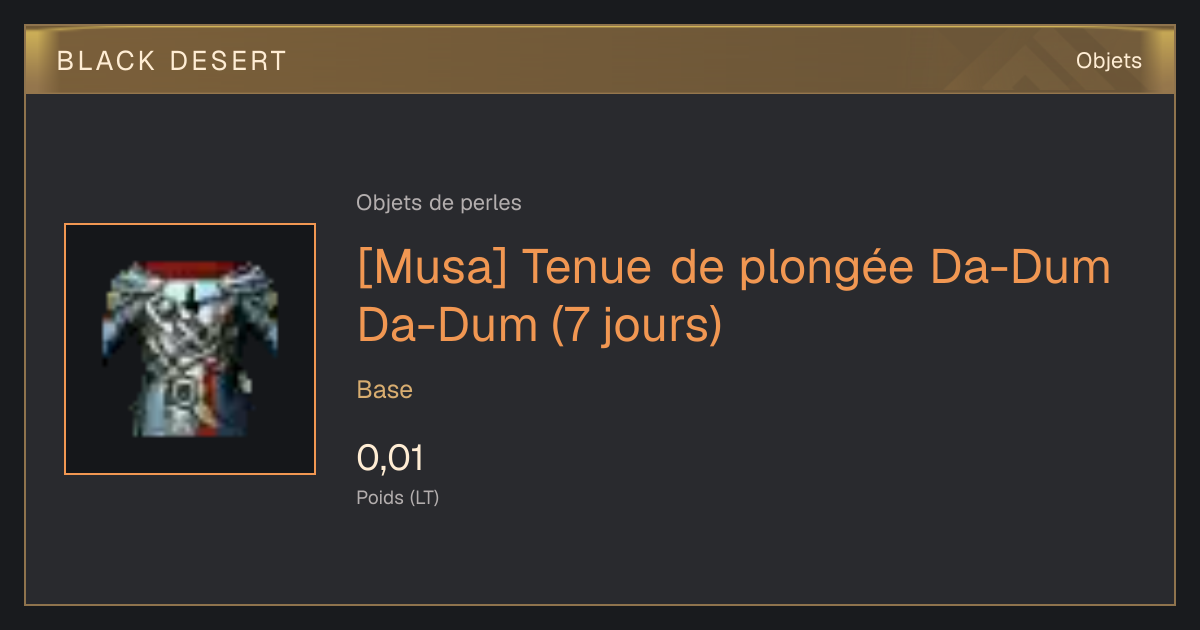1200x630 pixels.
Task: Click the 0,01 weight value
Action: pyautogui.click(x=390, y=459)
